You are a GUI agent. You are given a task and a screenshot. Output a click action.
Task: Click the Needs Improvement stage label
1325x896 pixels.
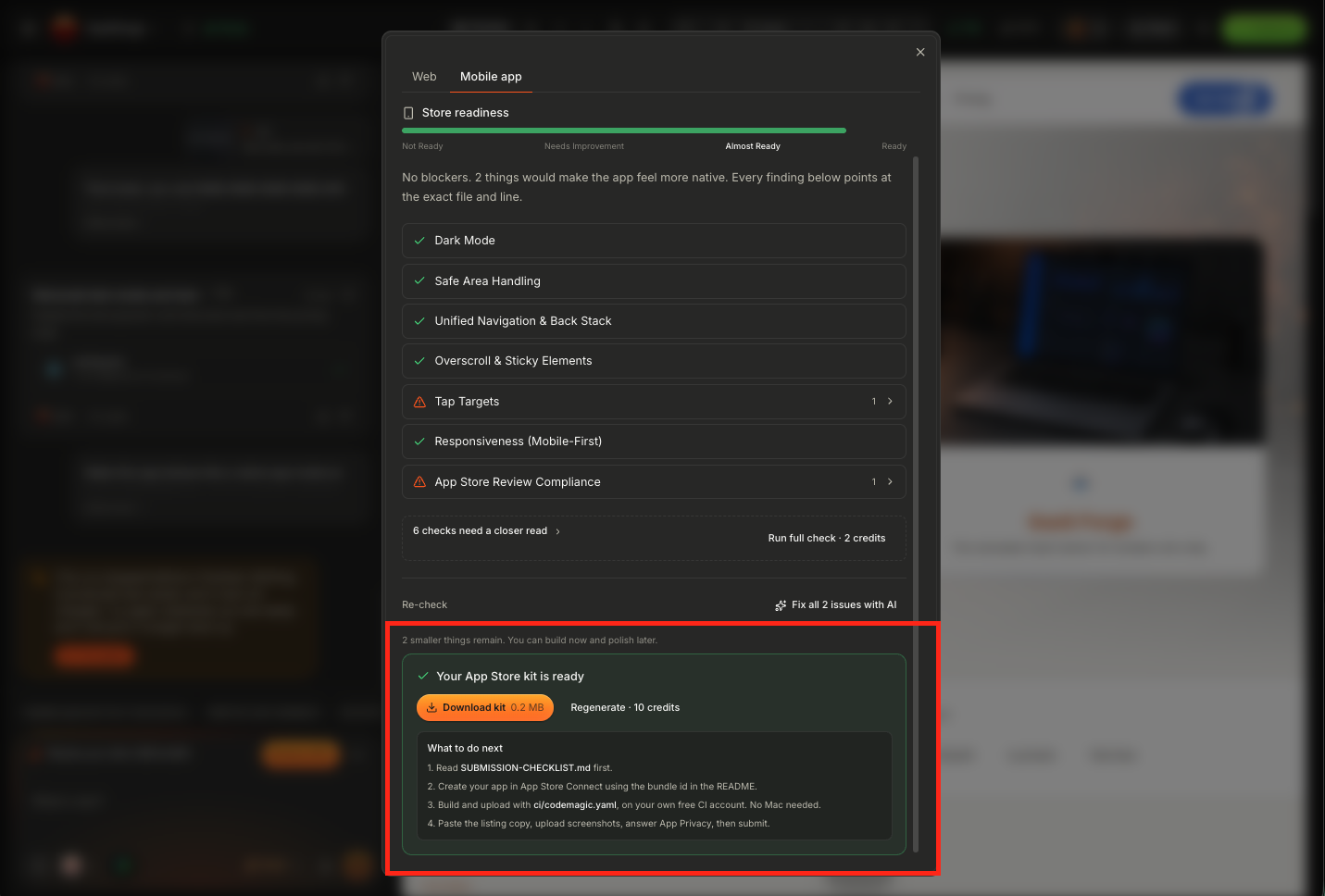click(x=584, y=146)
